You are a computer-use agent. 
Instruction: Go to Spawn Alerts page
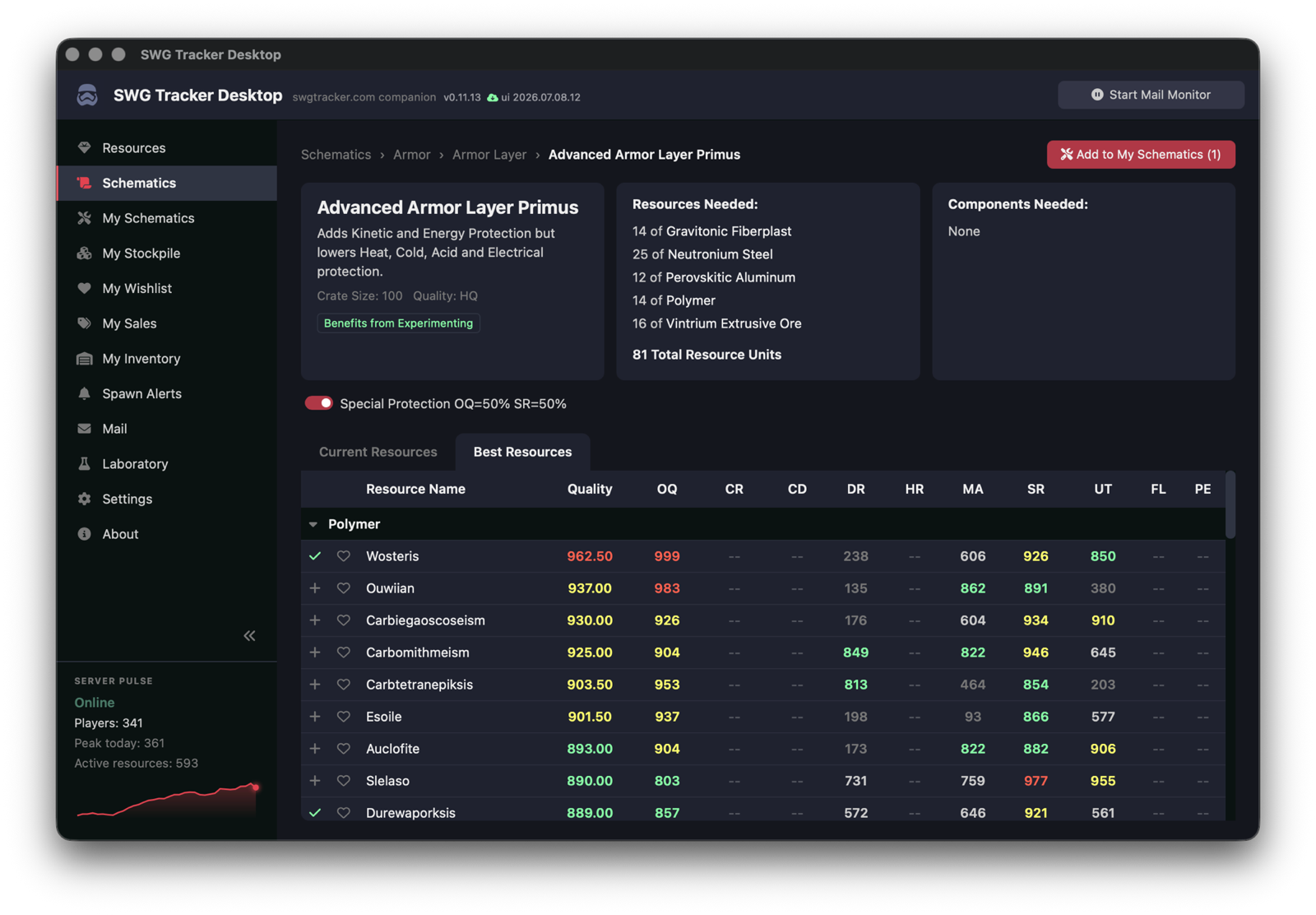[166, 393]
